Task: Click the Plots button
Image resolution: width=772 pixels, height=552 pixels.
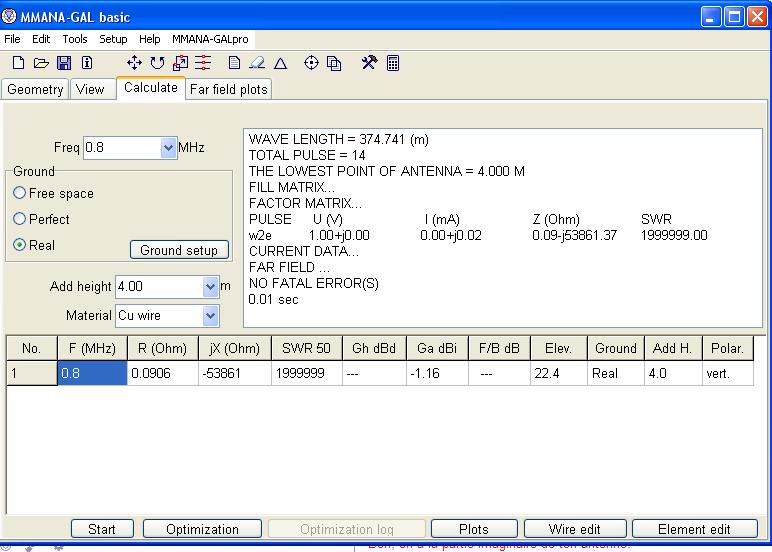Action: click(x=474, y=529)
